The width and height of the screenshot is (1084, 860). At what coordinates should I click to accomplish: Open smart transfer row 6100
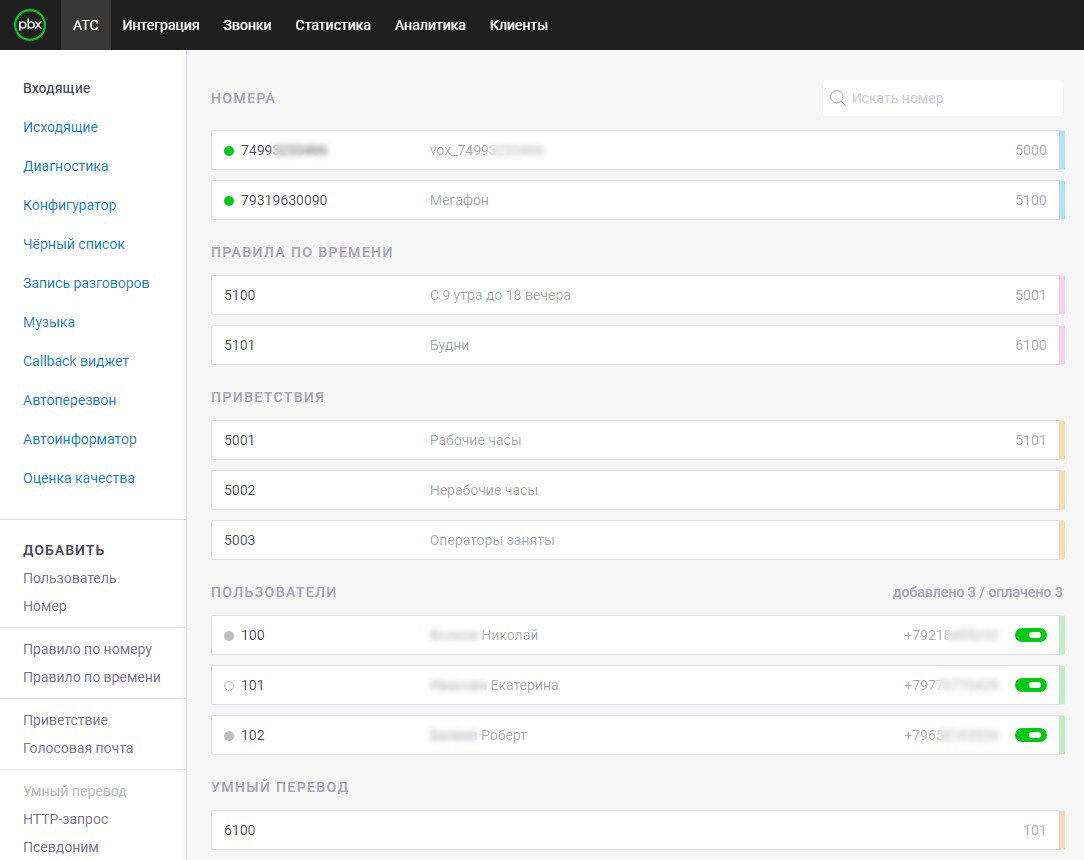coord(637,830)
